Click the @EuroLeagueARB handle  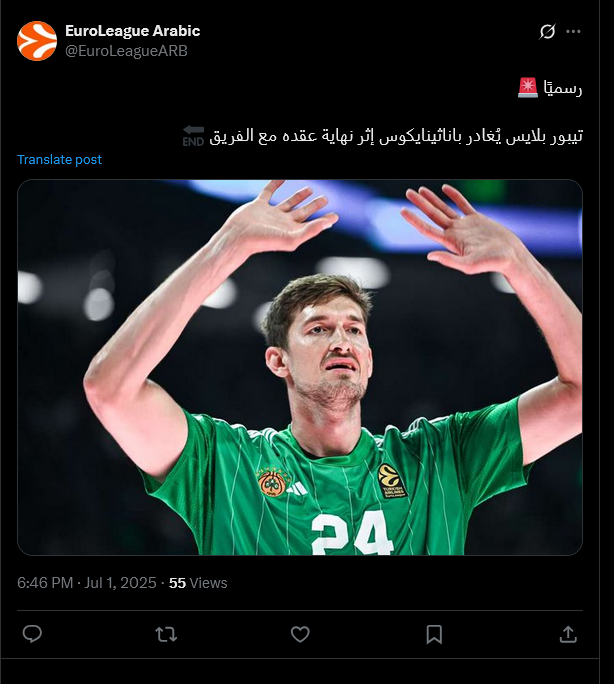click(126, 51)
